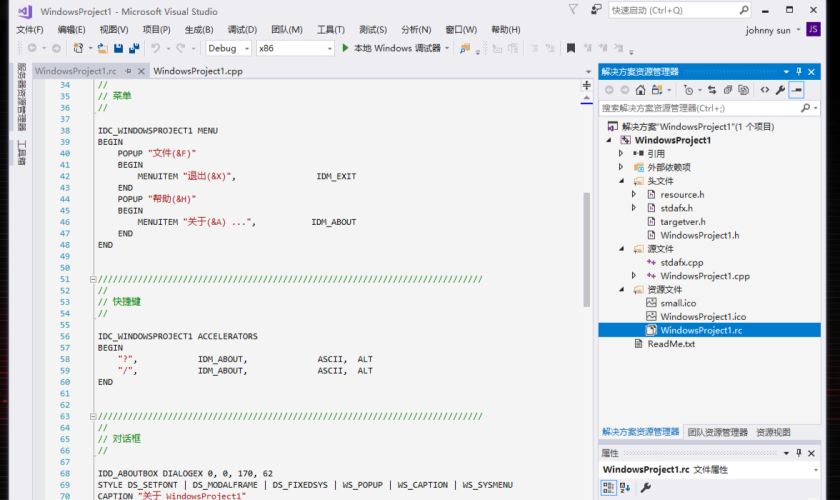Click the Open File folder icon
The image size is (840, 500).
pos(103,48)
